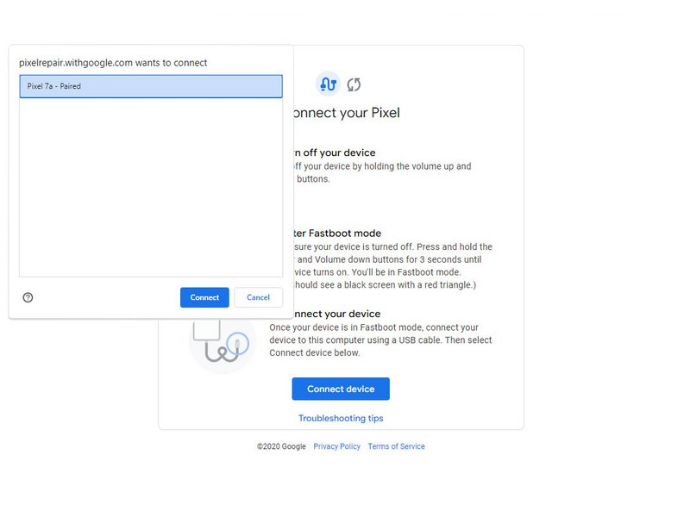This screenshot has height=517, width=690.
Task: Click the 'Turn off your device' step heading
Action: click(x=334, y=153)
